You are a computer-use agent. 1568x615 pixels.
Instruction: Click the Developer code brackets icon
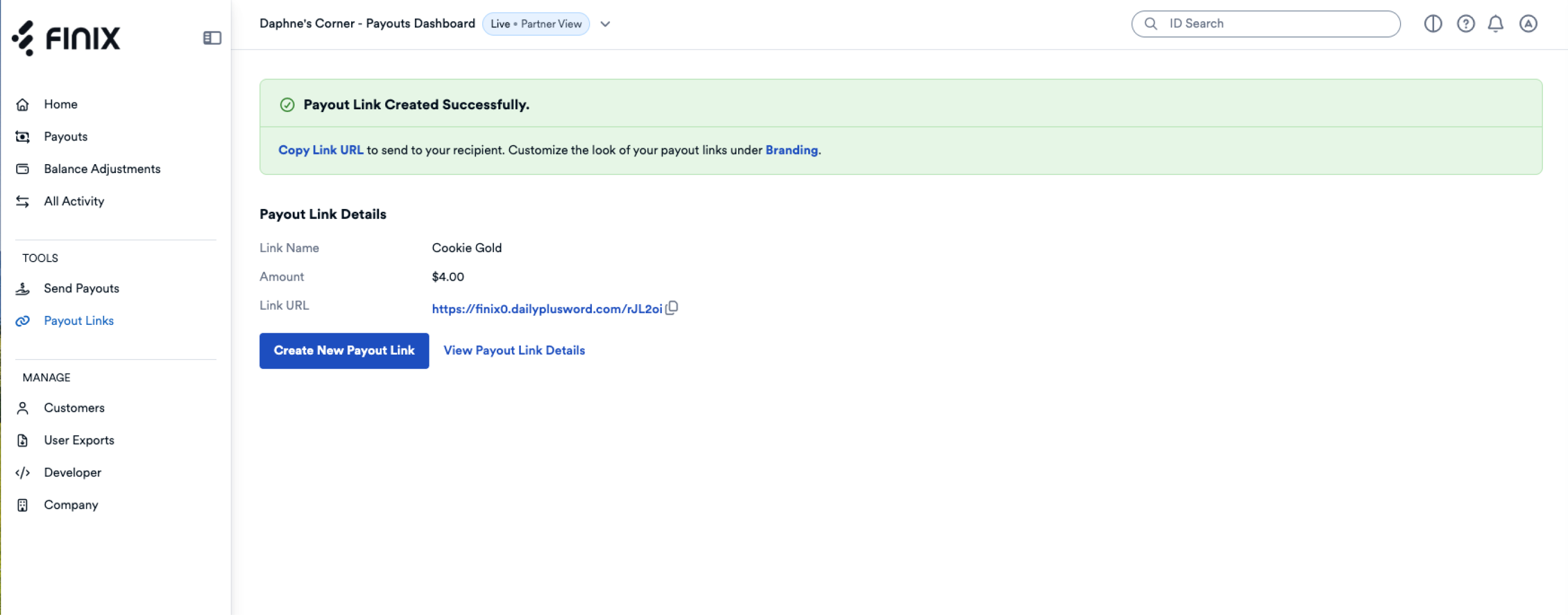[x=22, y=473]
